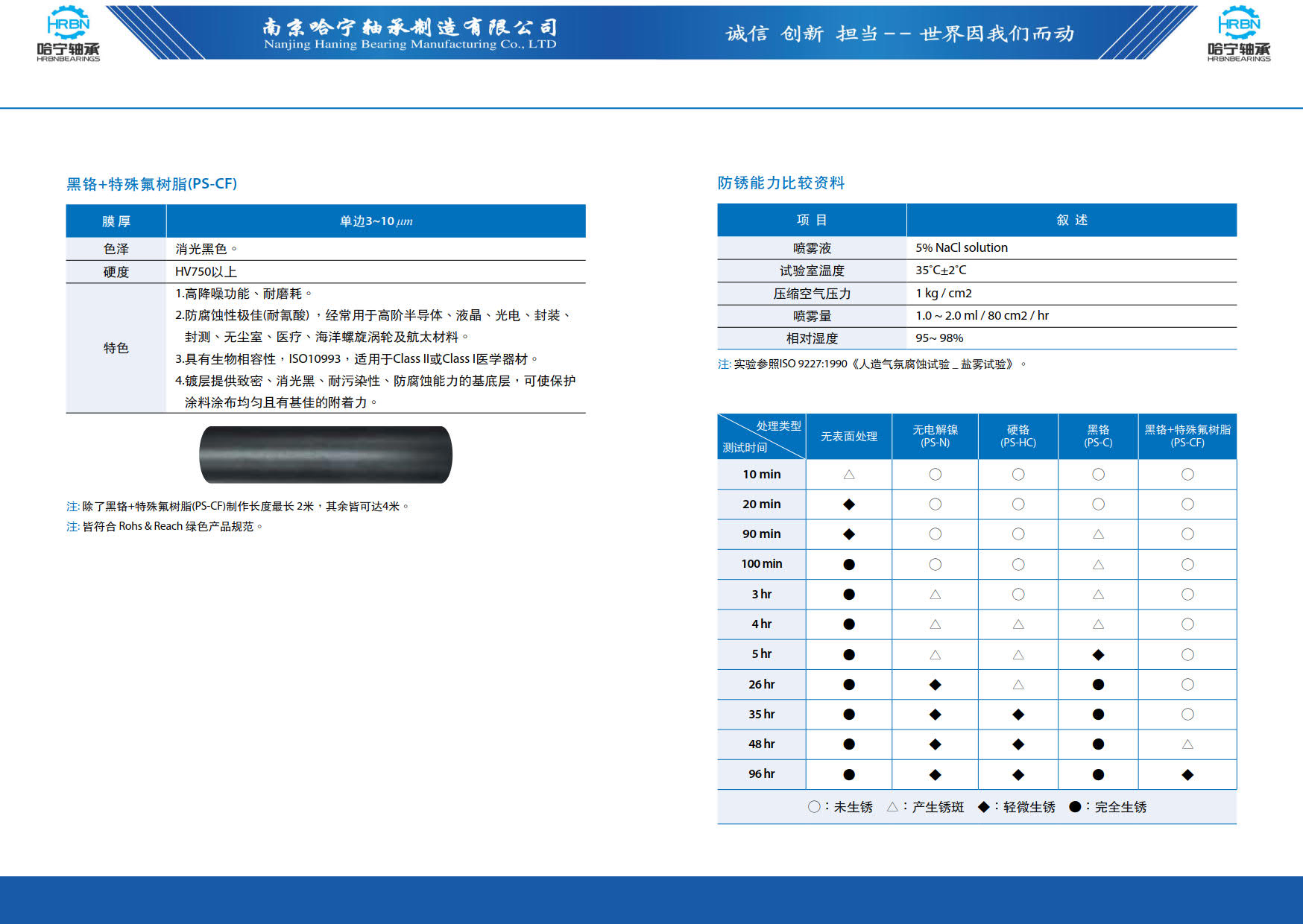Click the hollow circle in 10 min row under 硬铬 (PS-HC)
The height and width of the screenshot is (924, 1303).
[x=1018, y=474]
